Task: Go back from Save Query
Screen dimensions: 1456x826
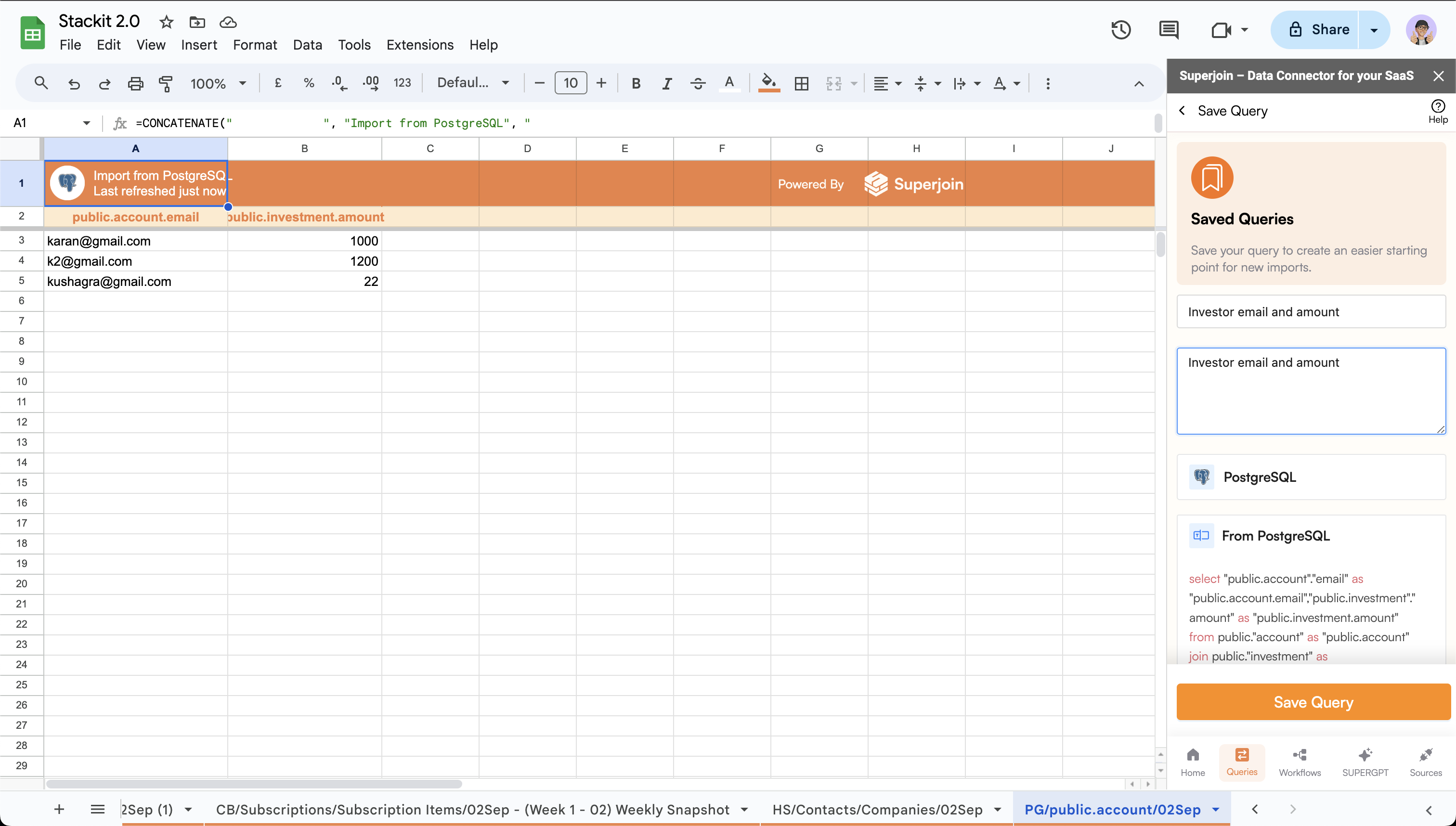Action: (1182, 111)
